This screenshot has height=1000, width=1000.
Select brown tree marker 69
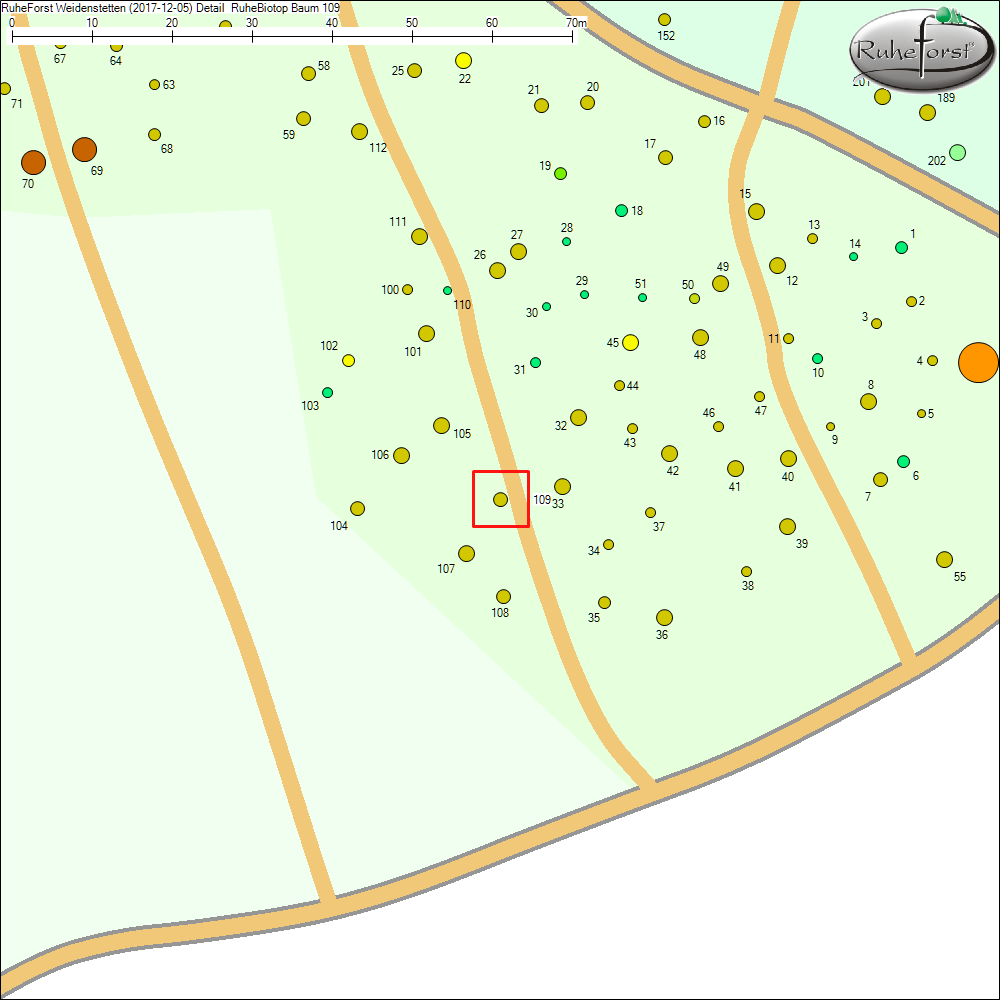click(84, 150)
